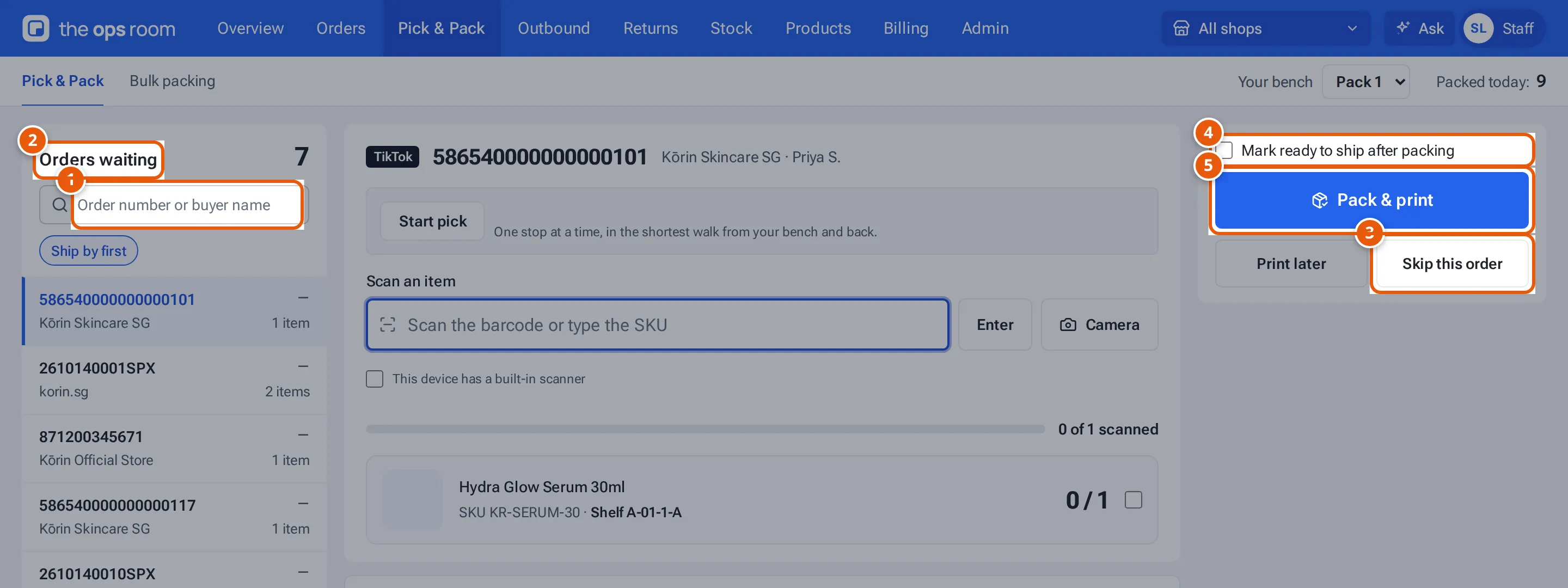Viewport: 1568px width, 588px height.
Task: Click the search magnifier icon
Action: [x=59, y=205]
